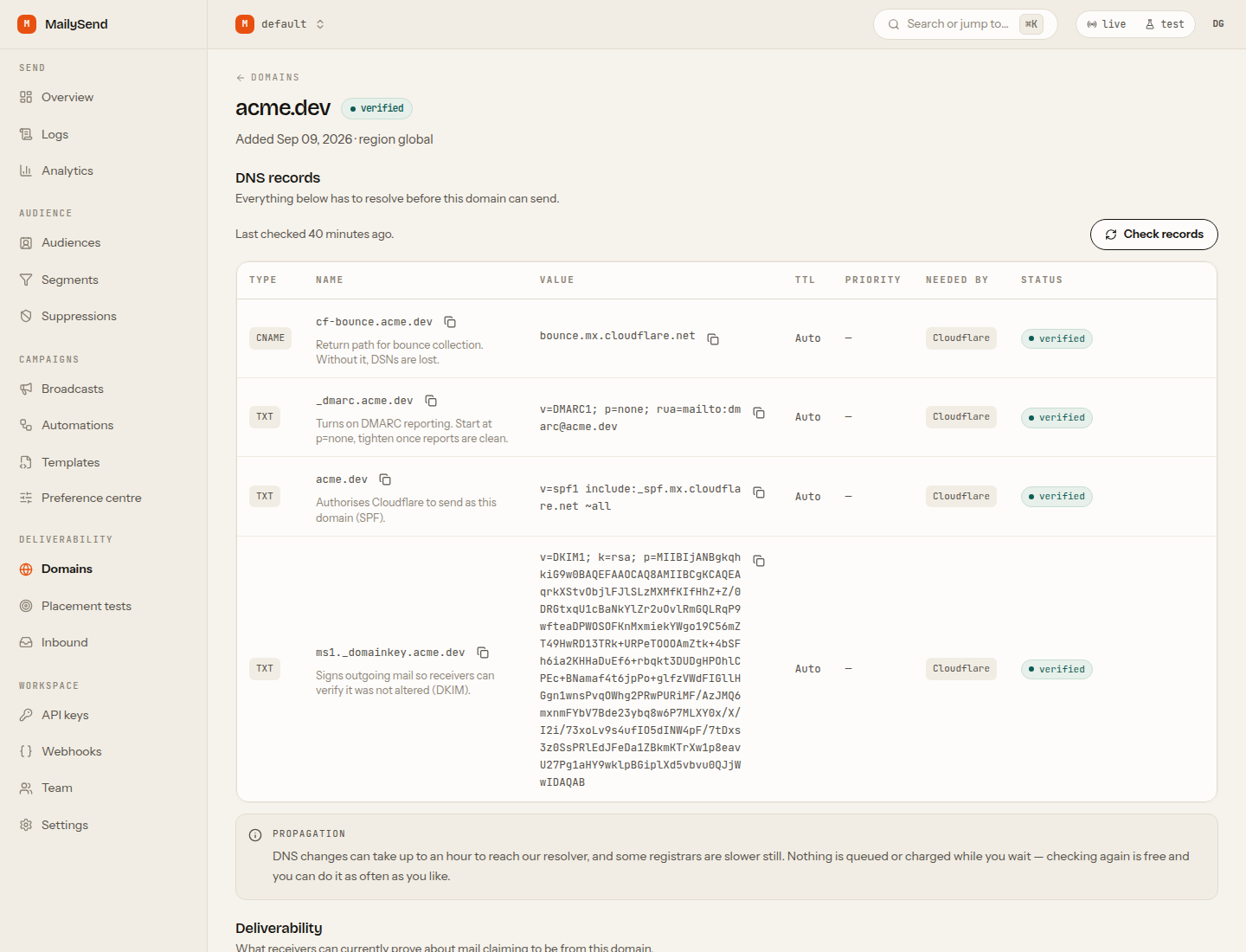Image resolution: width=1246 pixels, height=952 pixels.
Task: Click the Segments funnel icon
Action: pos(26,280)
